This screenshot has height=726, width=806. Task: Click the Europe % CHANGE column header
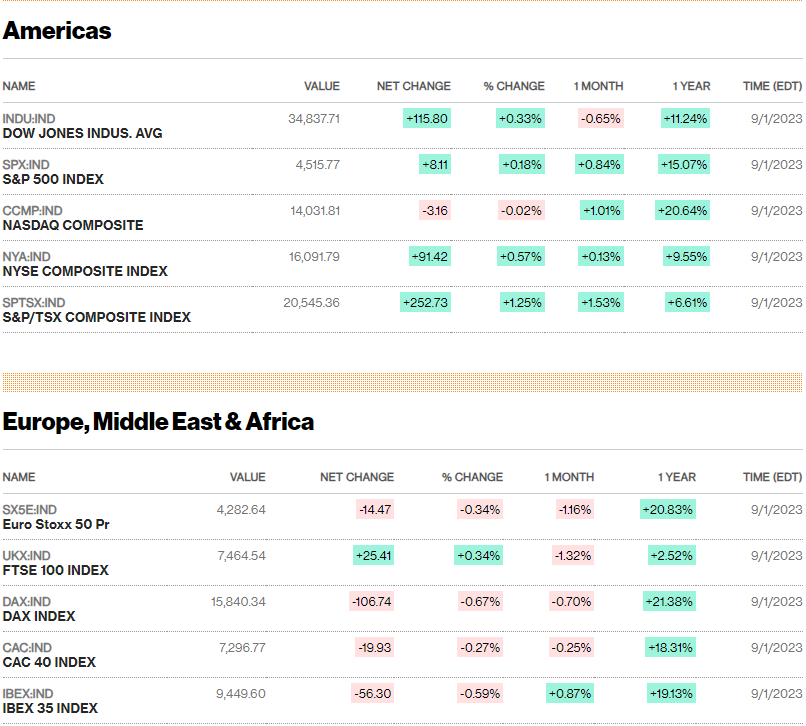[472, 477]
